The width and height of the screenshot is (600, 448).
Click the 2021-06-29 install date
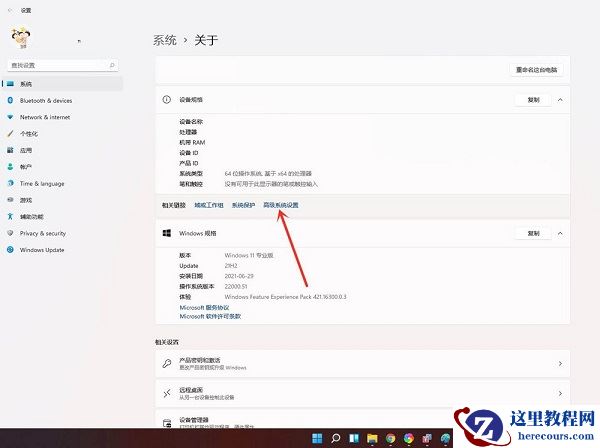pos(239,276)
